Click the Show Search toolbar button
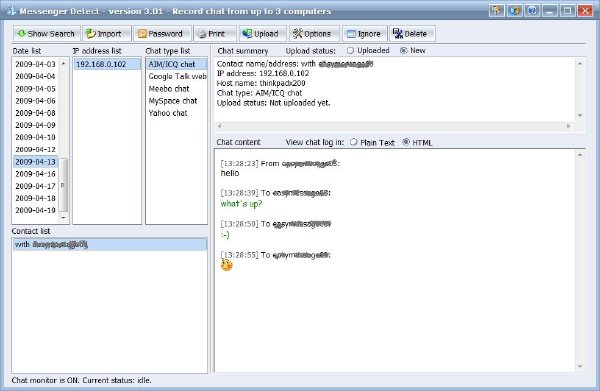Screen dimensions: 600x391 click(x=47, y=34)
